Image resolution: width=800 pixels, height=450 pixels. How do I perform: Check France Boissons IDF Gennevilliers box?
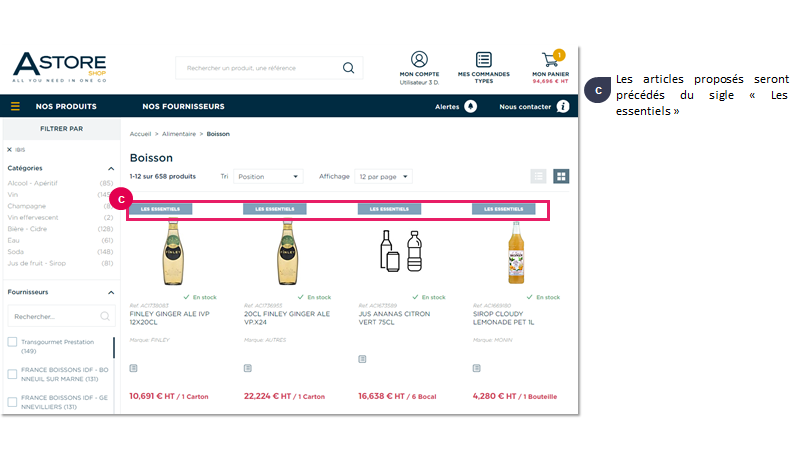coord(12,402)
